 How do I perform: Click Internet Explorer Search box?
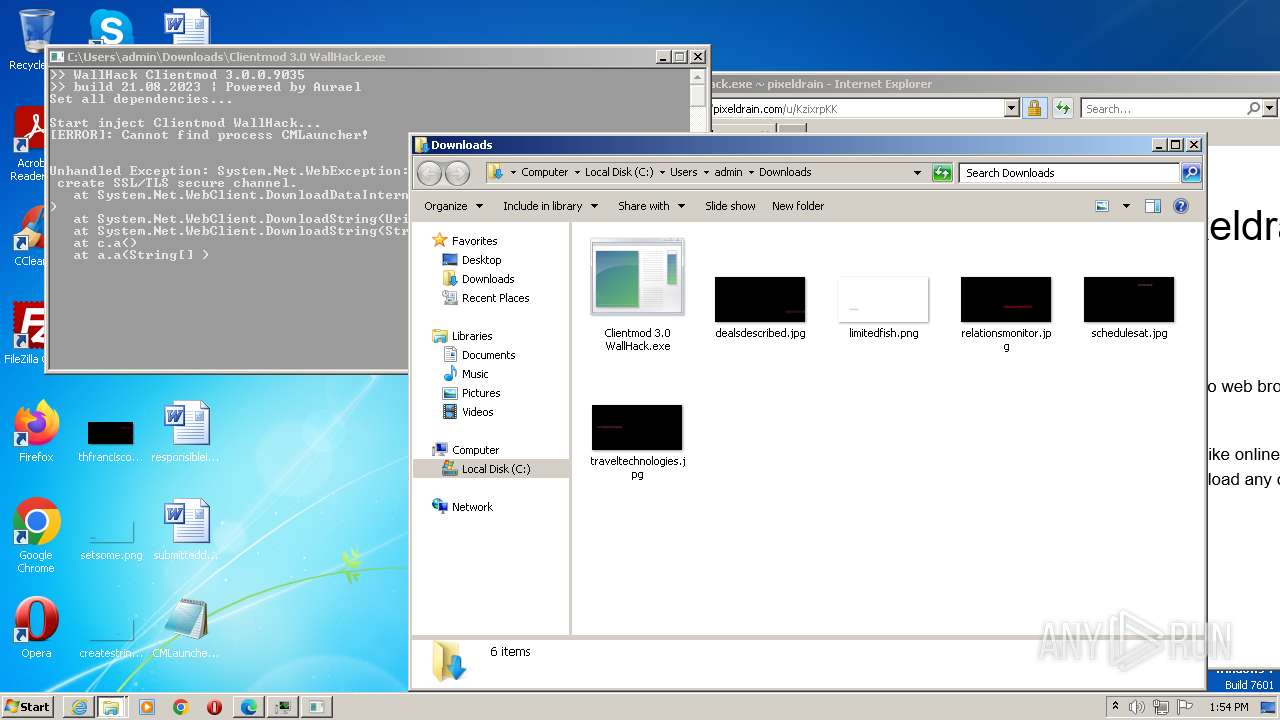(1164, 108)
